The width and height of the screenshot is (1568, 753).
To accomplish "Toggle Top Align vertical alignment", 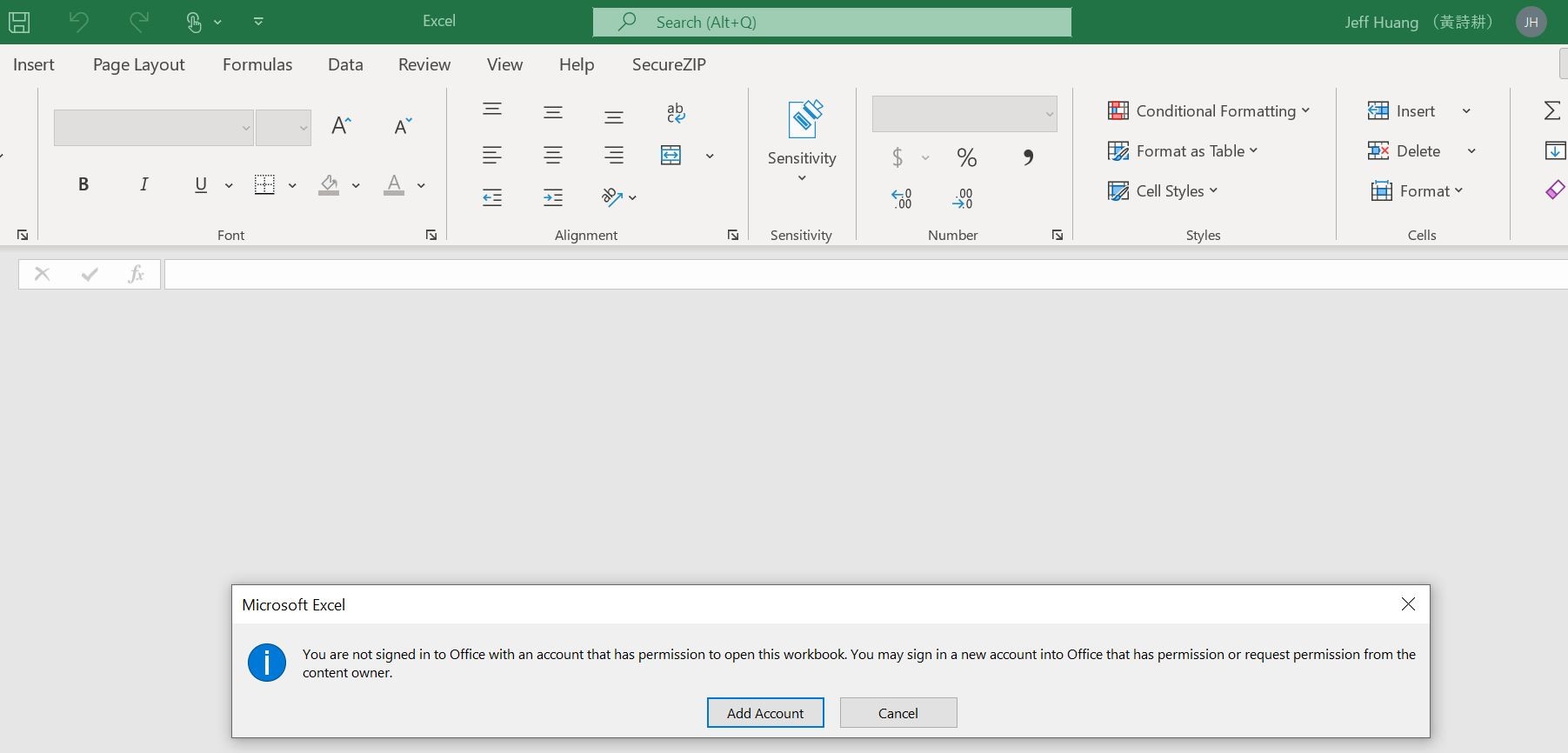I will pyautogui.click(x=492, y=110).
